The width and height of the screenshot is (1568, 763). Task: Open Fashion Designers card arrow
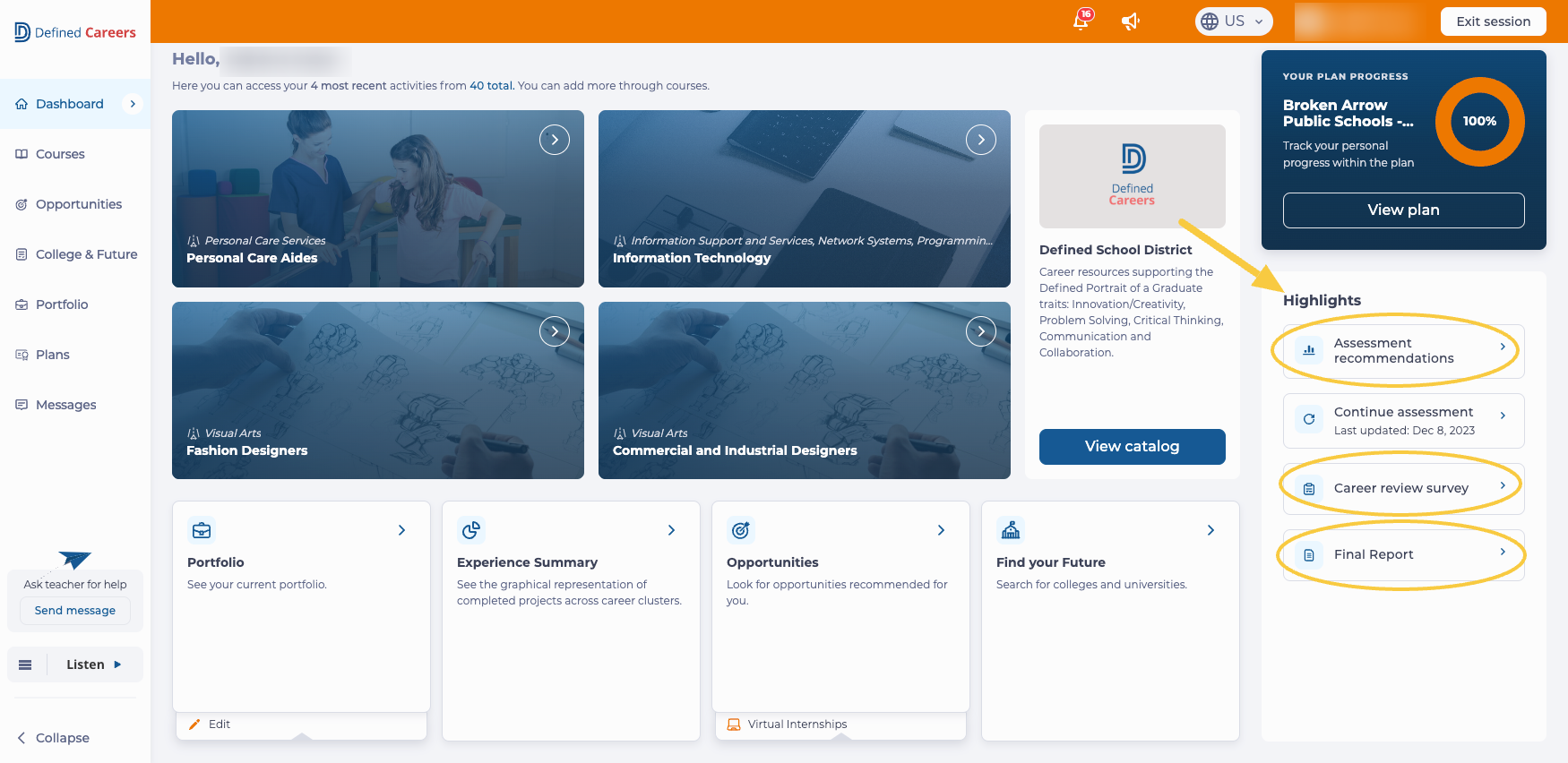[555, 331]
